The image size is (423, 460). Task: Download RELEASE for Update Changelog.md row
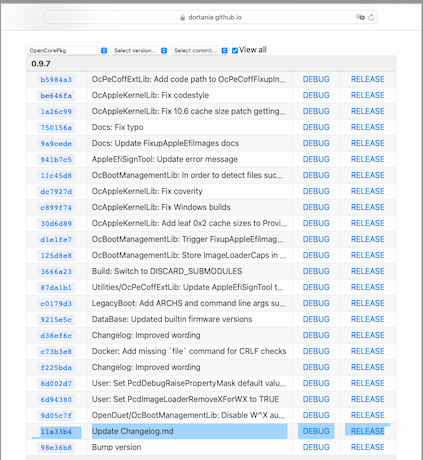(x=367, y=431)
